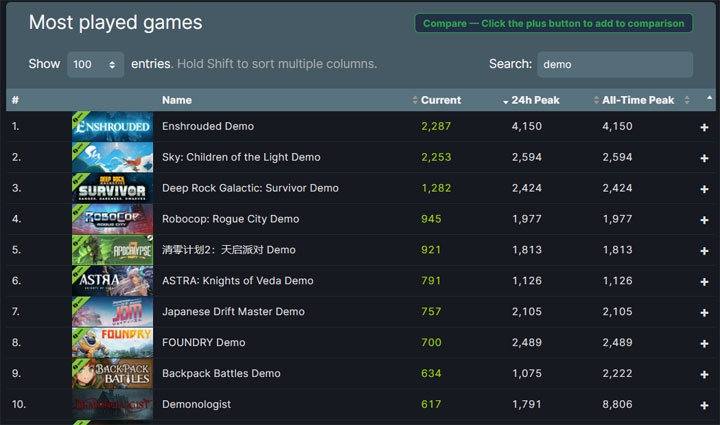Open Japanese Drift Master Demo link
Image resolution: width=720 pixels, height=425 pixels.
233,312
